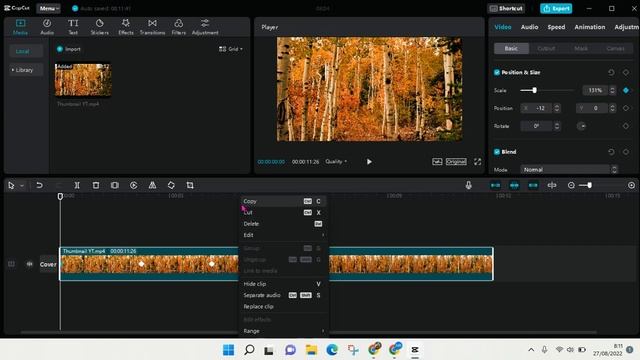The image size is (640, 360).
Task: Open the Adjustment tab in top toolbar
Action: [205, 27]
